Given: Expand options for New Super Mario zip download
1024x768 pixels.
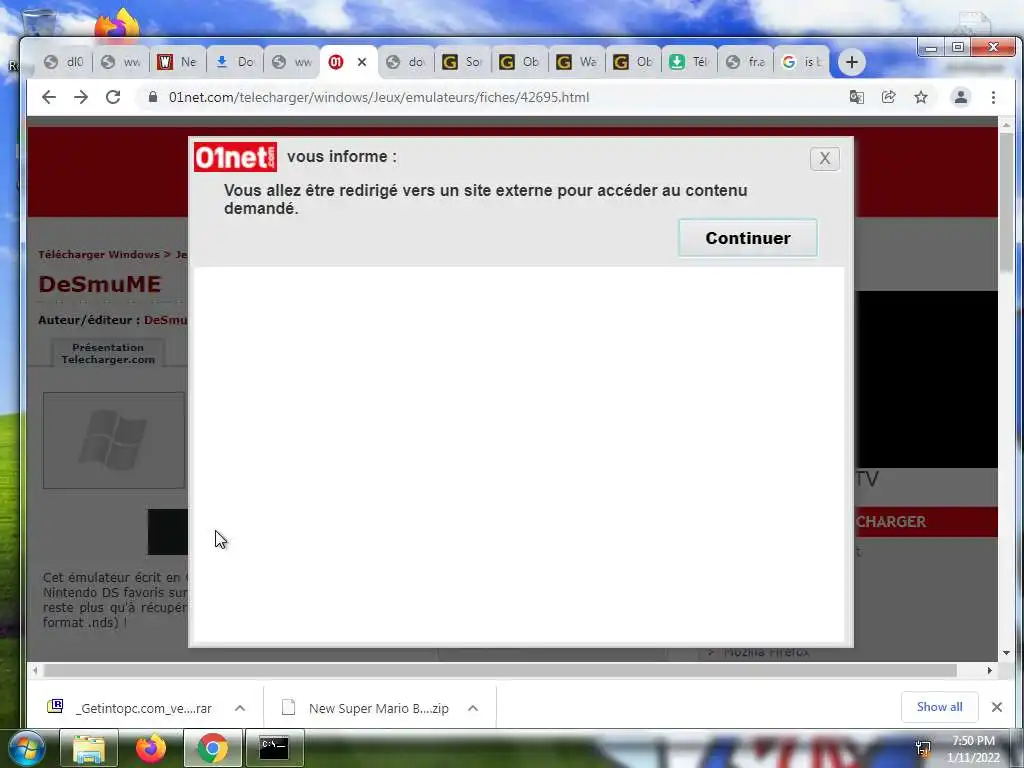Looking at the screenshot, I should [473, 708].
